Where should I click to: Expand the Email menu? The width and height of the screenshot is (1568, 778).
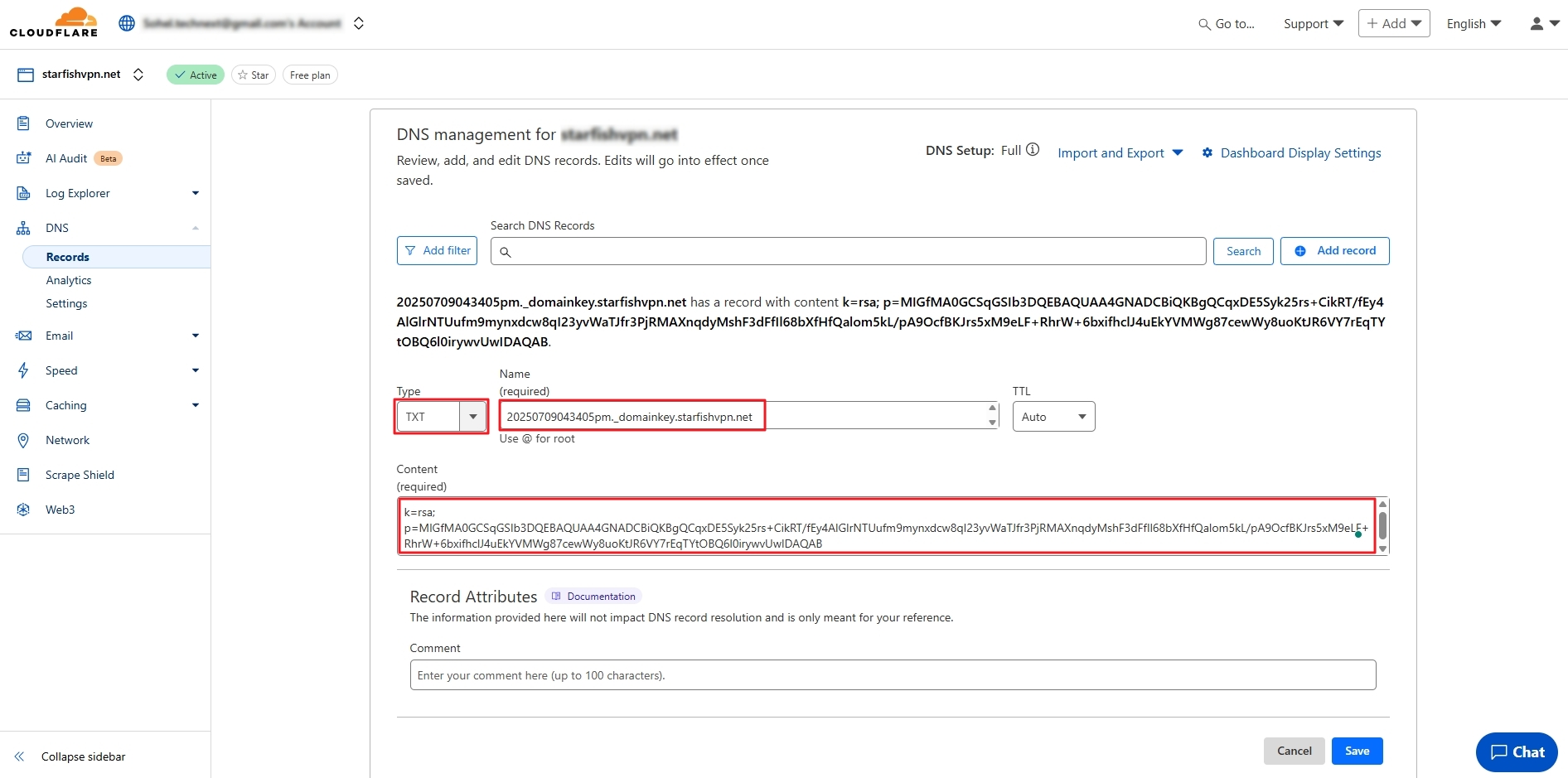click(x=196, y=336)
